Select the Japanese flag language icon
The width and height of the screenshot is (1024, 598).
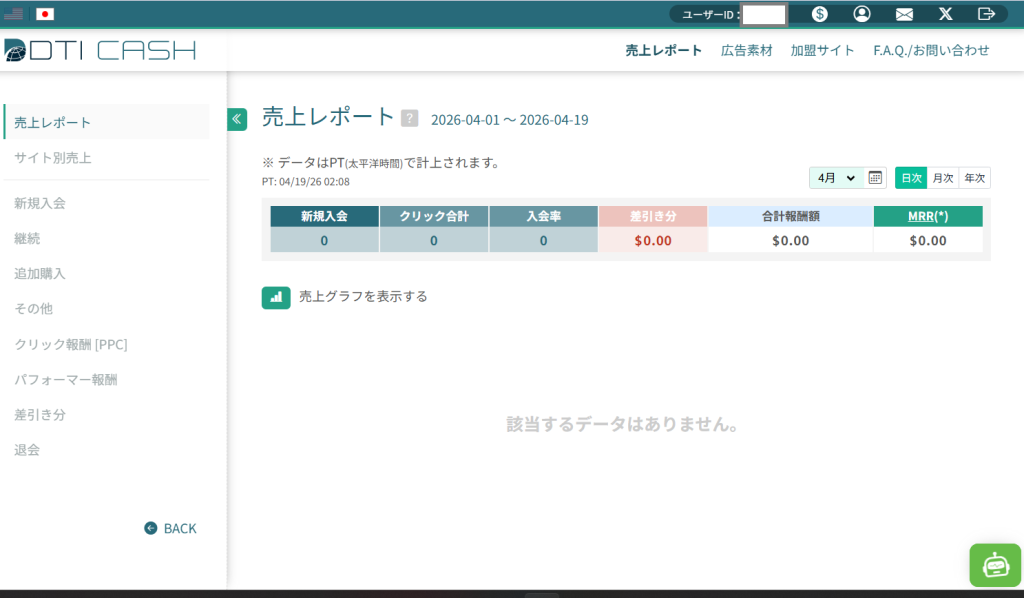(45, 14)
